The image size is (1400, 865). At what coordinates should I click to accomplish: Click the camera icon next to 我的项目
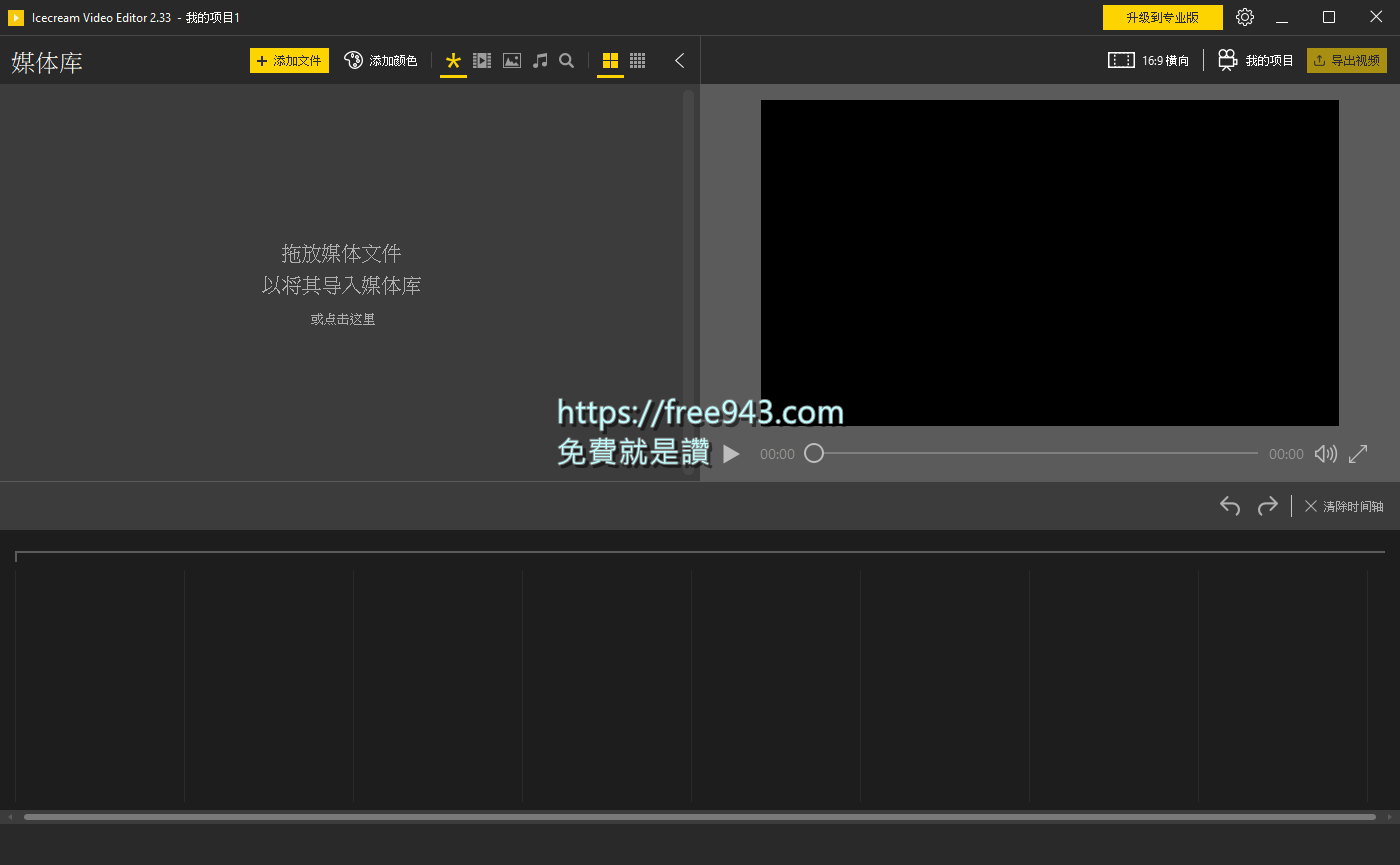[x=1227, y=59]
